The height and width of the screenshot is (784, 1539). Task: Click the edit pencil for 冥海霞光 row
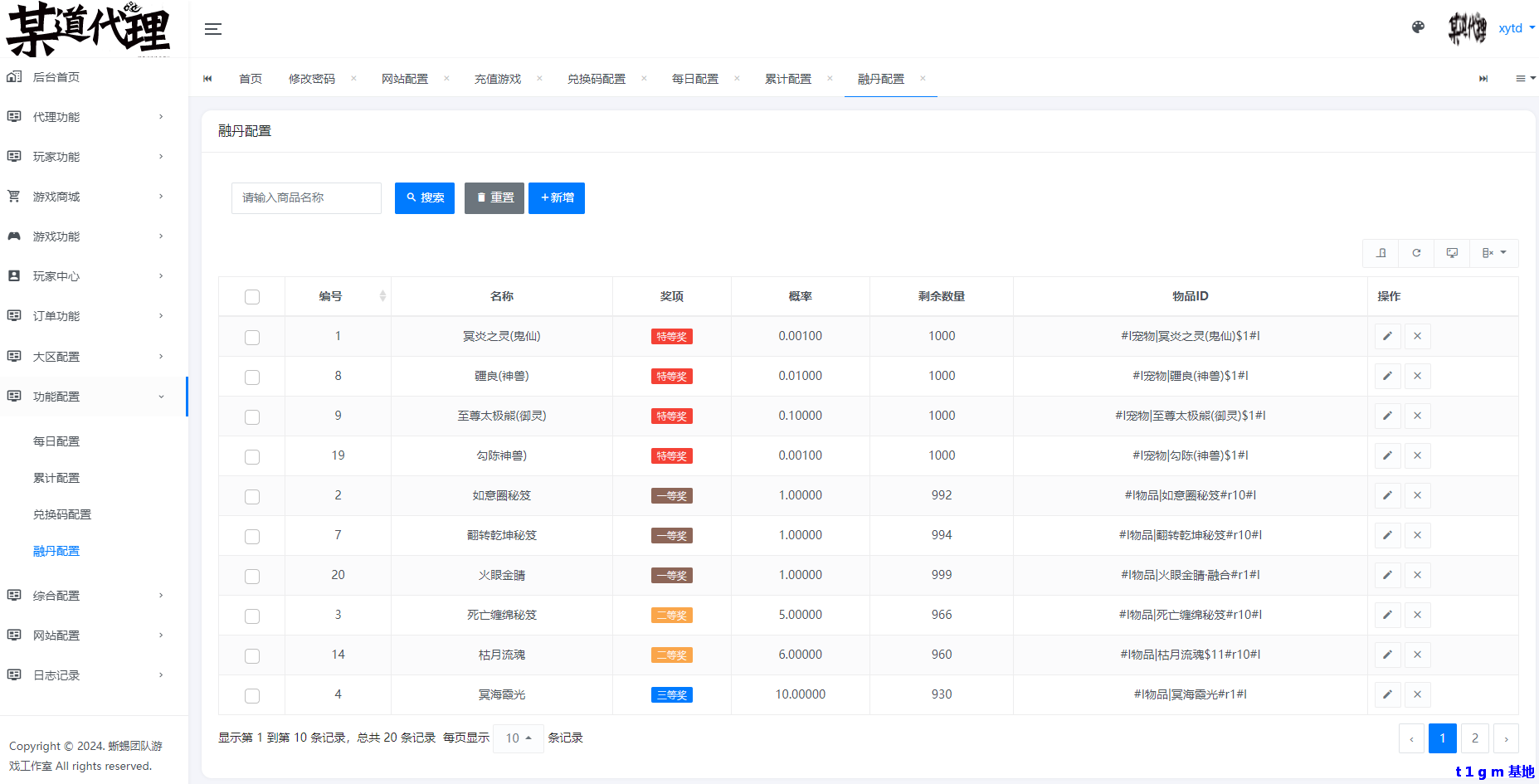pos(1387,694)
